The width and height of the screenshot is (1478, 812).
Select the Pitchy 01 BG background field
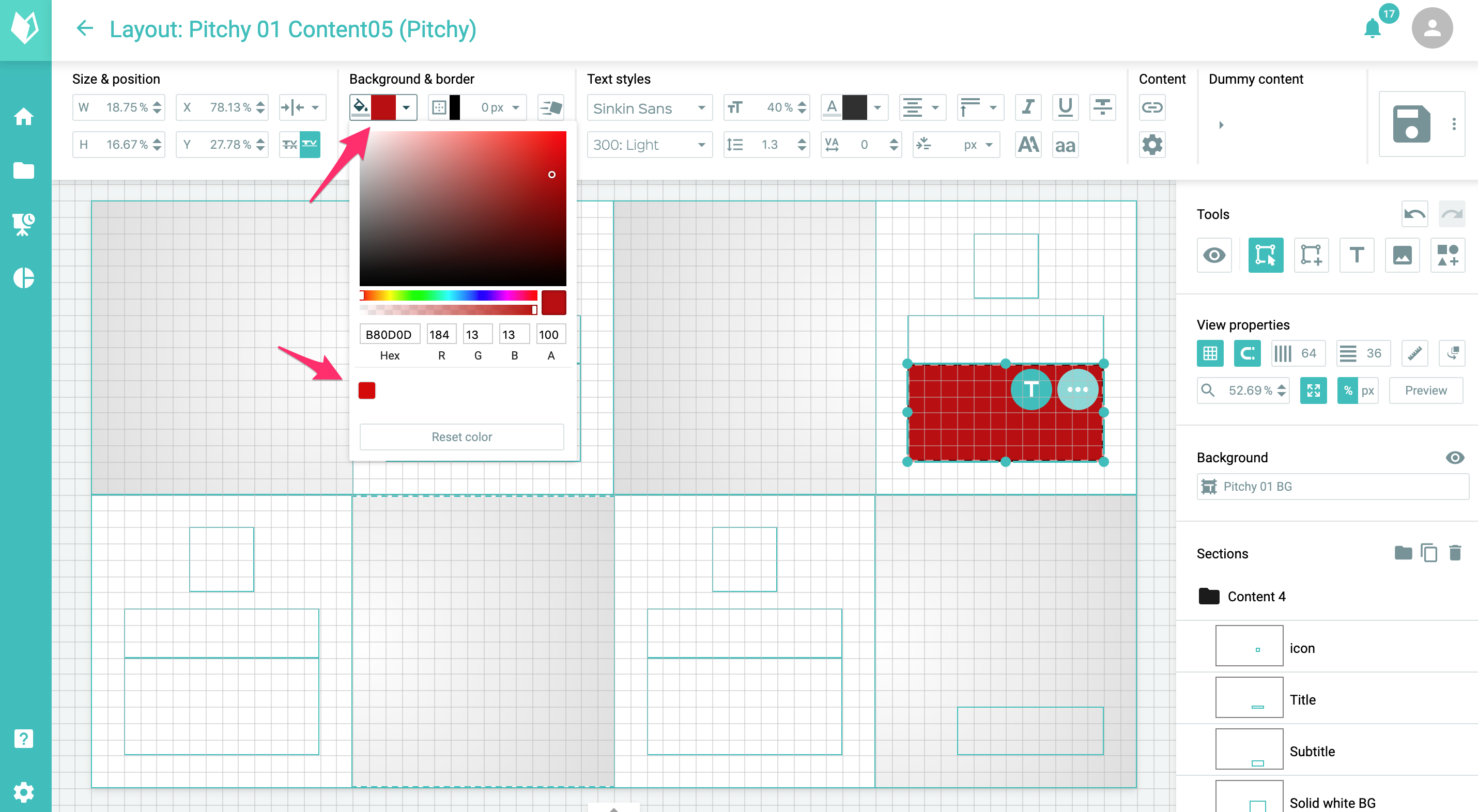1332,486
